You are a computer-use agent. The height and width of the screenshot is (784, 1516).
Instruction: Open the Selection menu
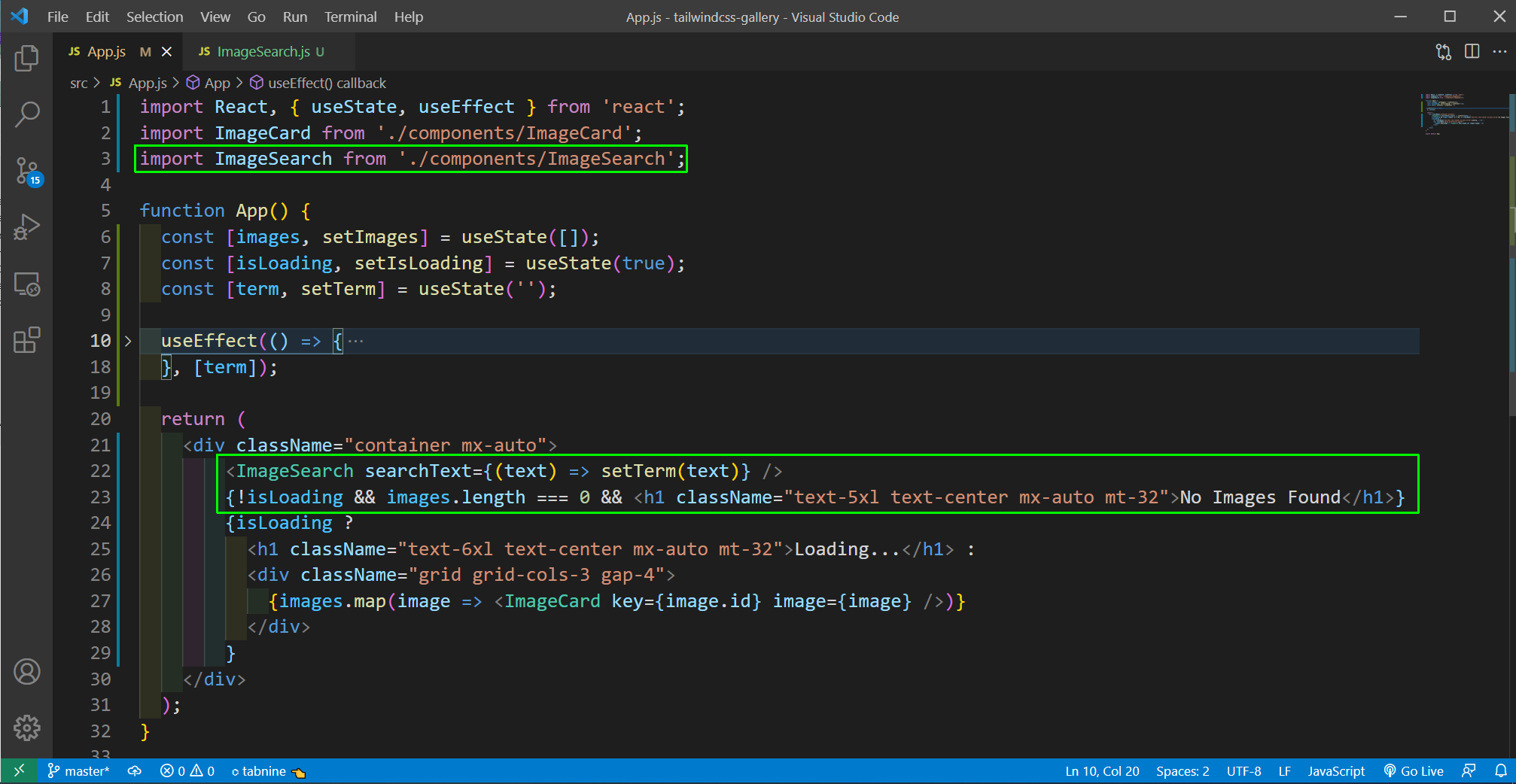tap(154, 17)
